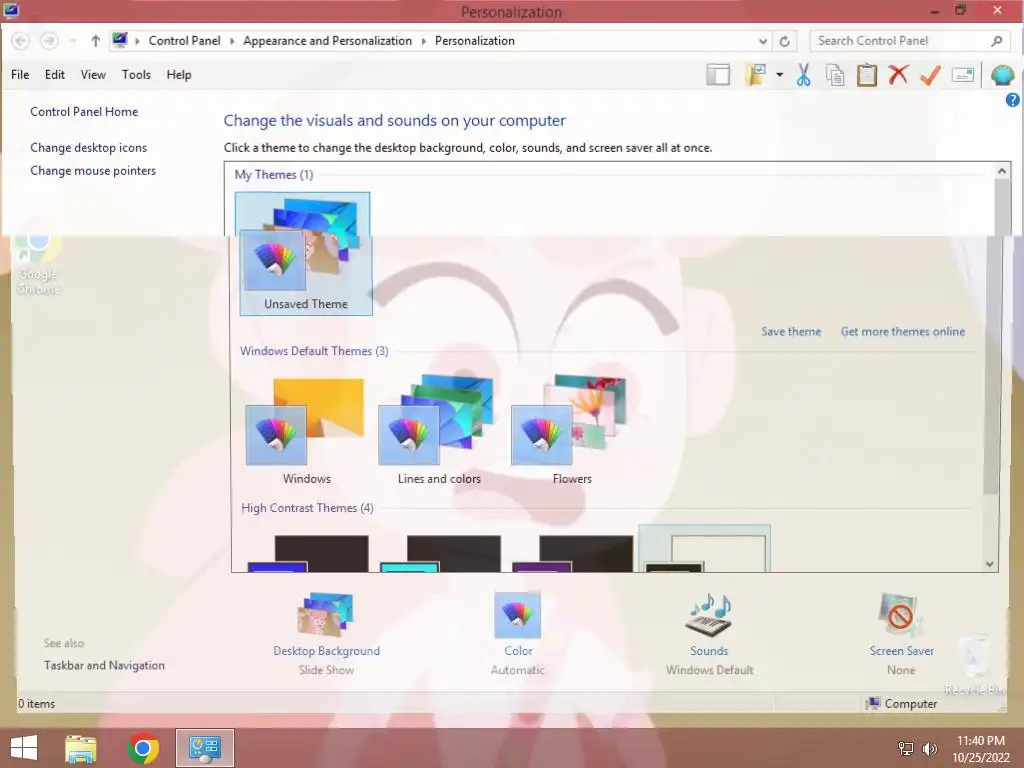Click the theme list scroll up arrow
The image size is (1024, 768).
point(1001,171)
